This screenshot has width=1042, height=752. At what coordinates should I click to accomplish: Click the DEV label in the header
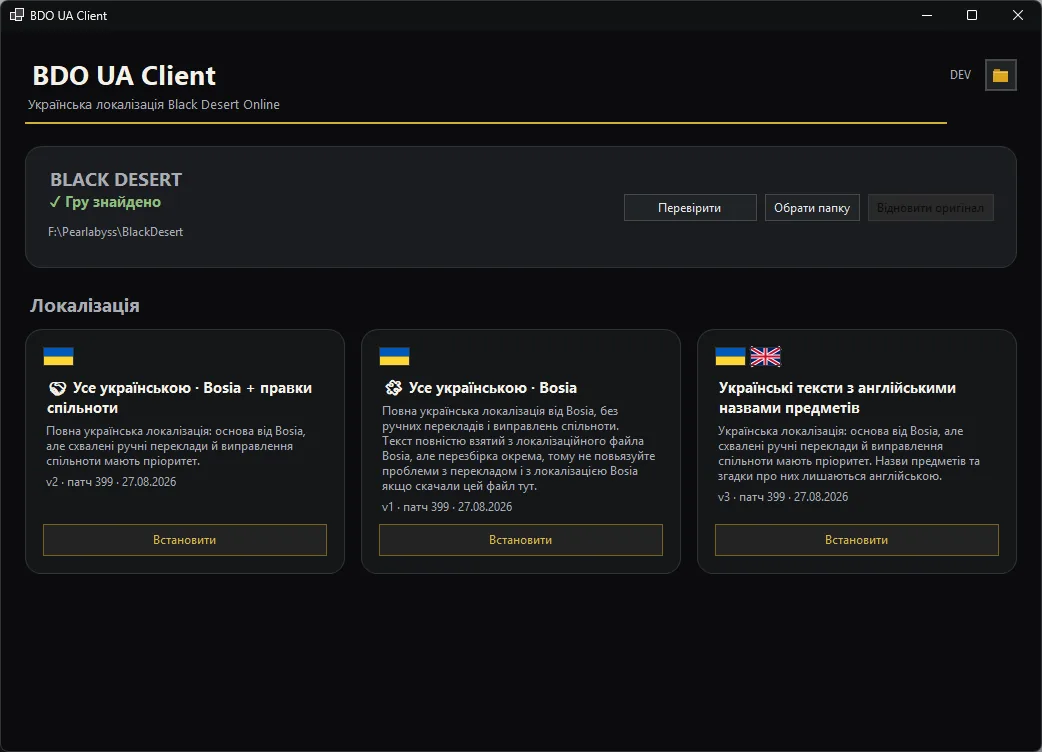pos(960,75)
